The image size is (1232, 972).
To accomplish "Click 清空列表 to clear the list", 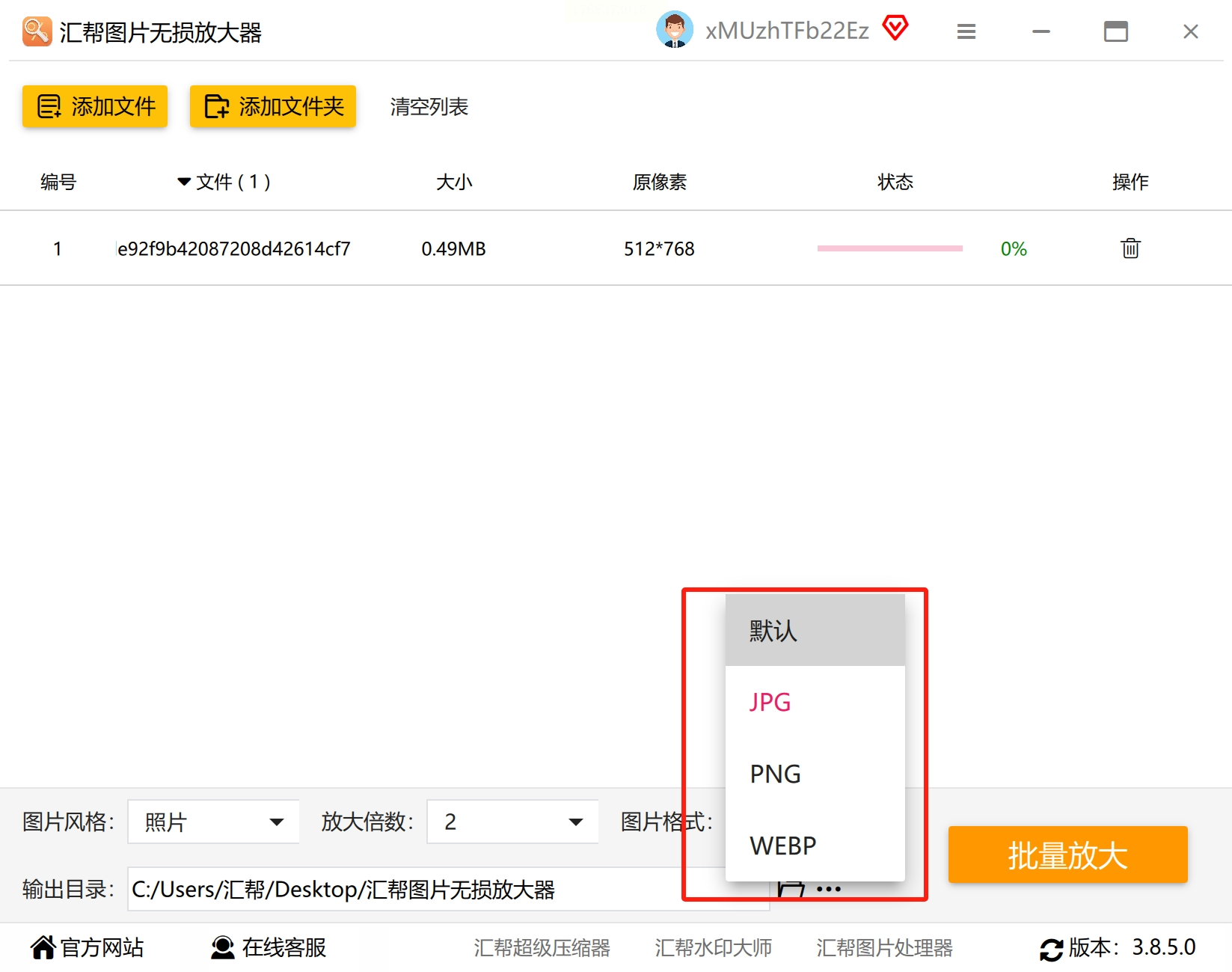I will [429, 107].
